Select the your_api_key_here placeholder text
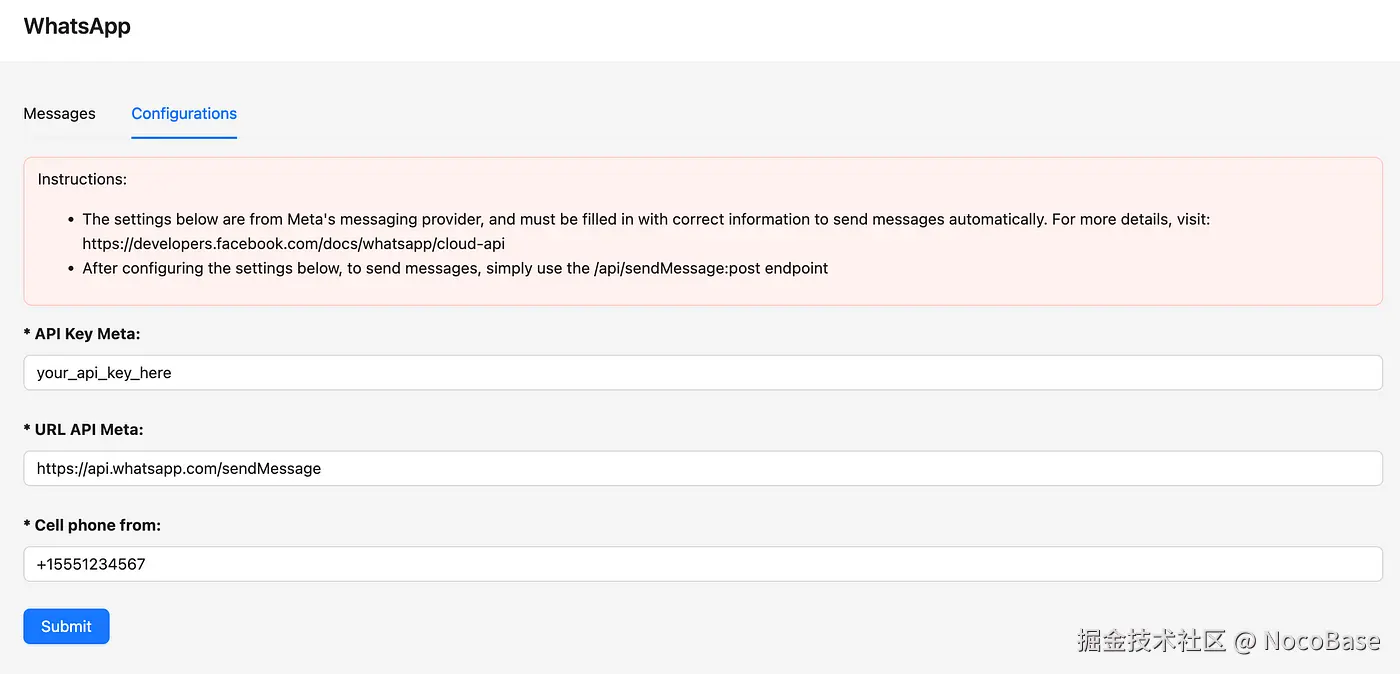This screenshot has width=1400, height=674. 103,372
